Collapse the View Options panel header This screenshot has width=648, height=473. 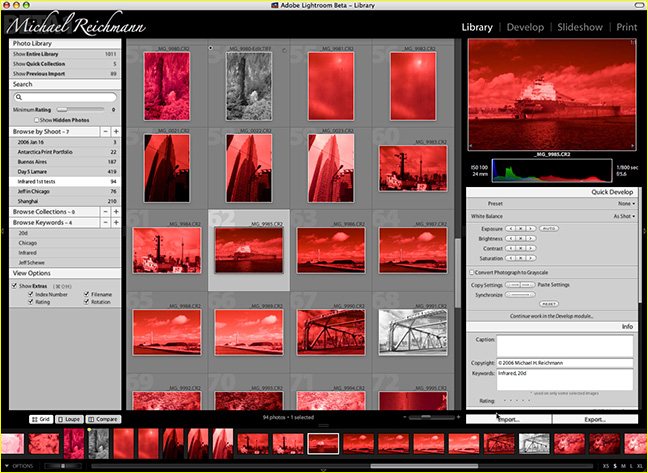point(65,273)
